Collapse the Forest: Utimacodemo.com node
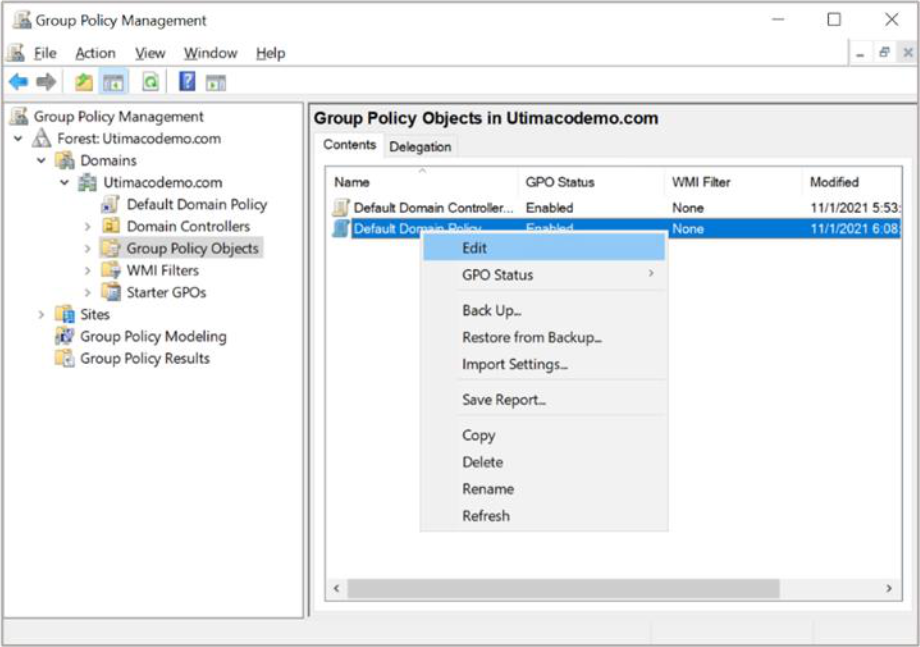Viewport: 920px width, 647px height. click(x=19, y=139)
